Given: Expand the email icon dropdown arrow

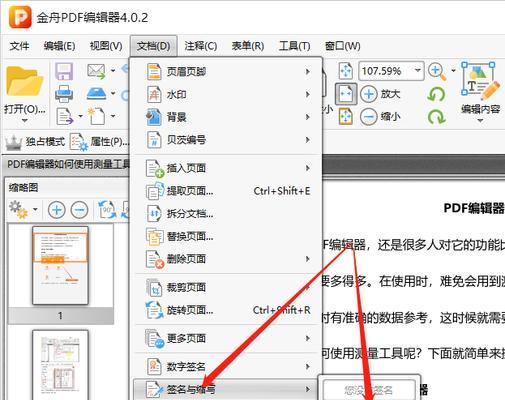Looking at the screenshot, I should point(113,71).
